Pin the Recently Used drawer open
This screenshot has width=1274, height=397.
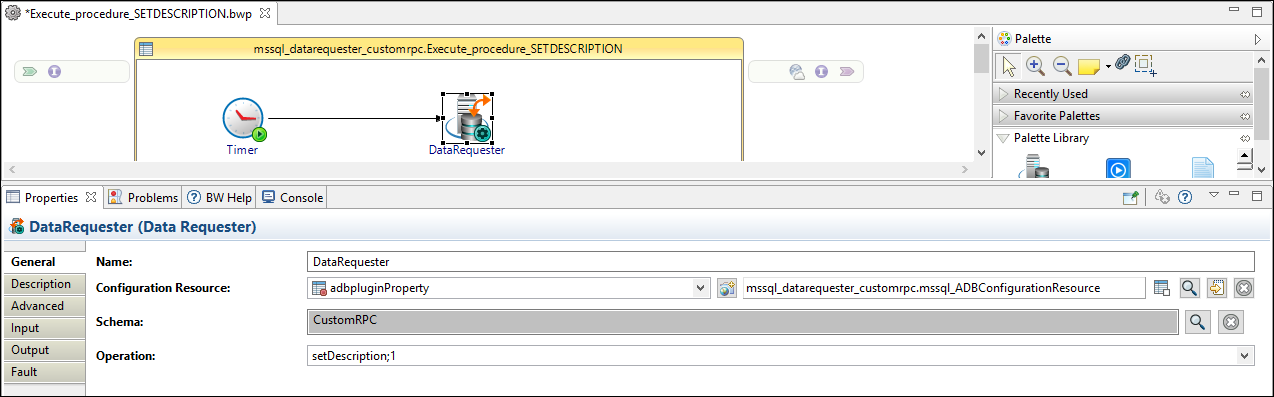[x=1245, y=94]
